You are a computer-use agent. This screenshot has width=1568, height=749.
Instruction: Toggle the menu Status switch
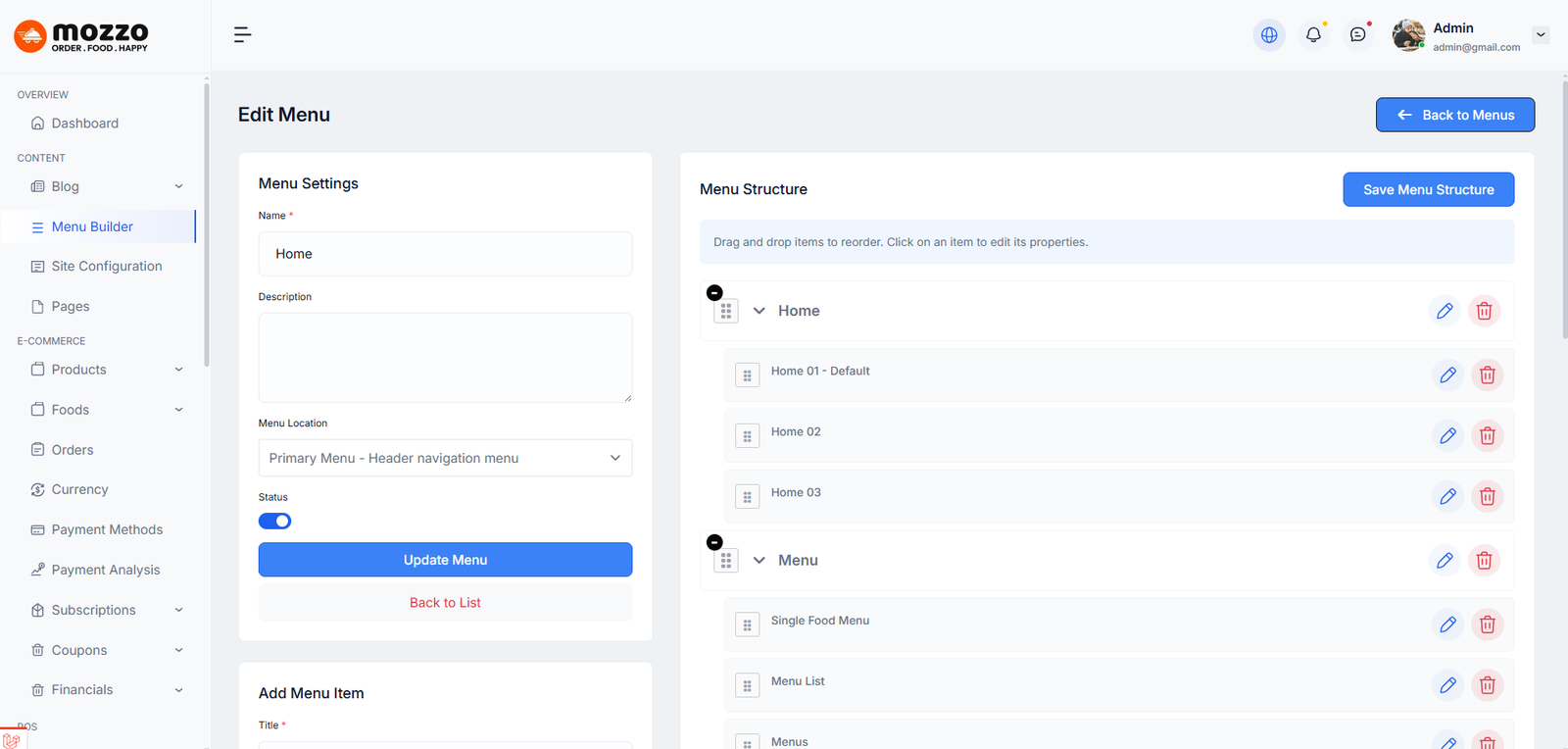(x=274, y=522)
